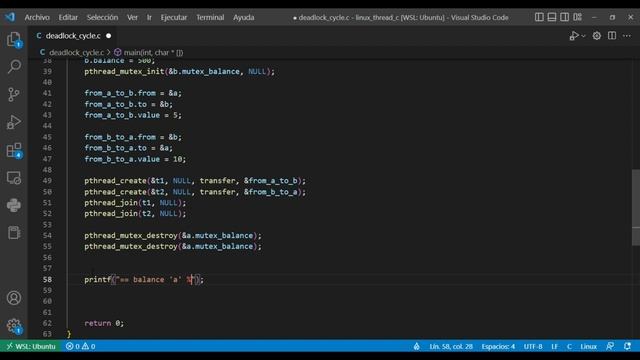The height and width of the screenshot is (360, 640).
Task: Click Lín. 58, col. 28 cursor position
Action: [451, 347]
